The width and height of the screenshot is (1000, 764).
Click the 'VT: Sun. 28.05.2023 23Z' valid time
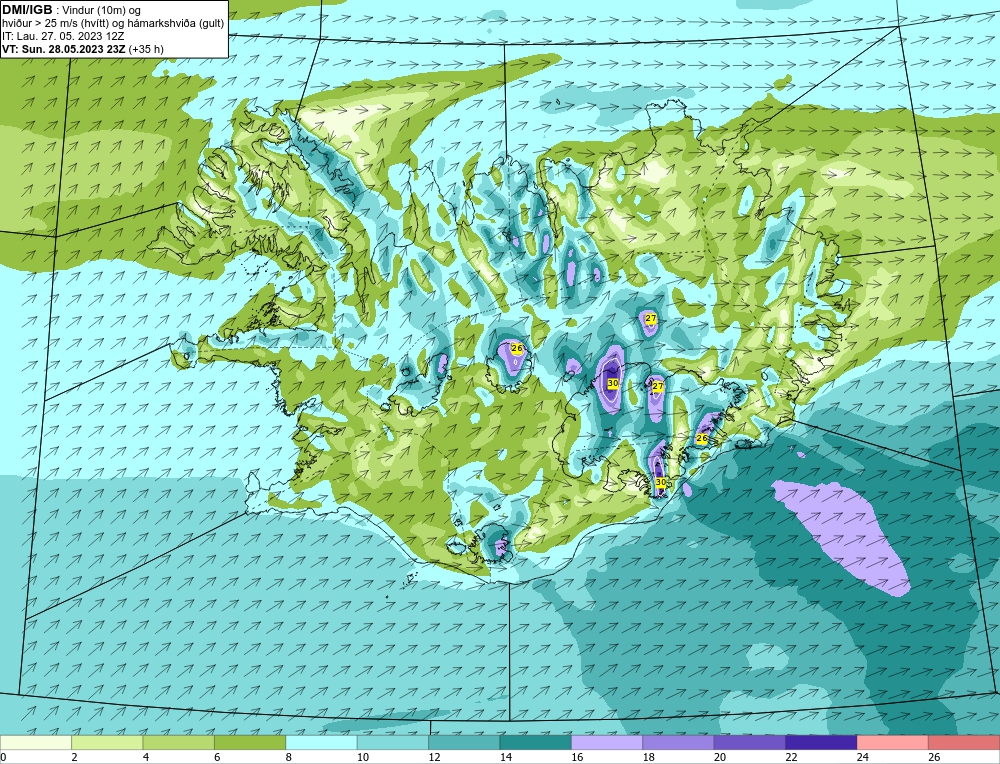tap(64, 49)
